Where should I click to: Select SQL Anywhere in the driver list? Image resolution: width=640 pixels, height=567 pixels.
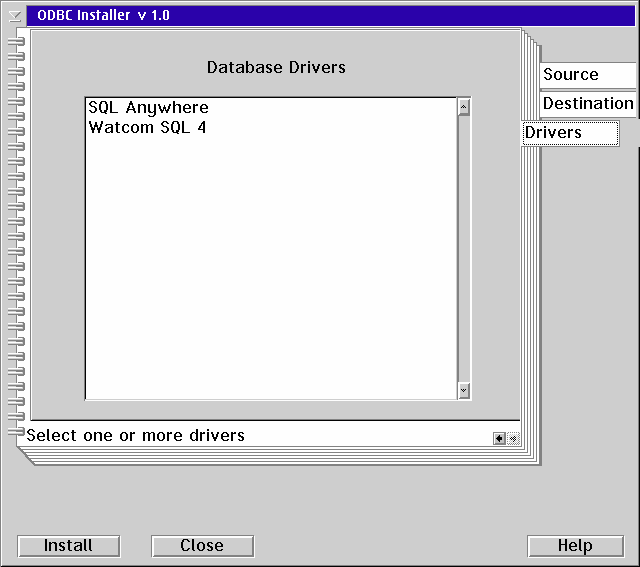pos(148,108)
